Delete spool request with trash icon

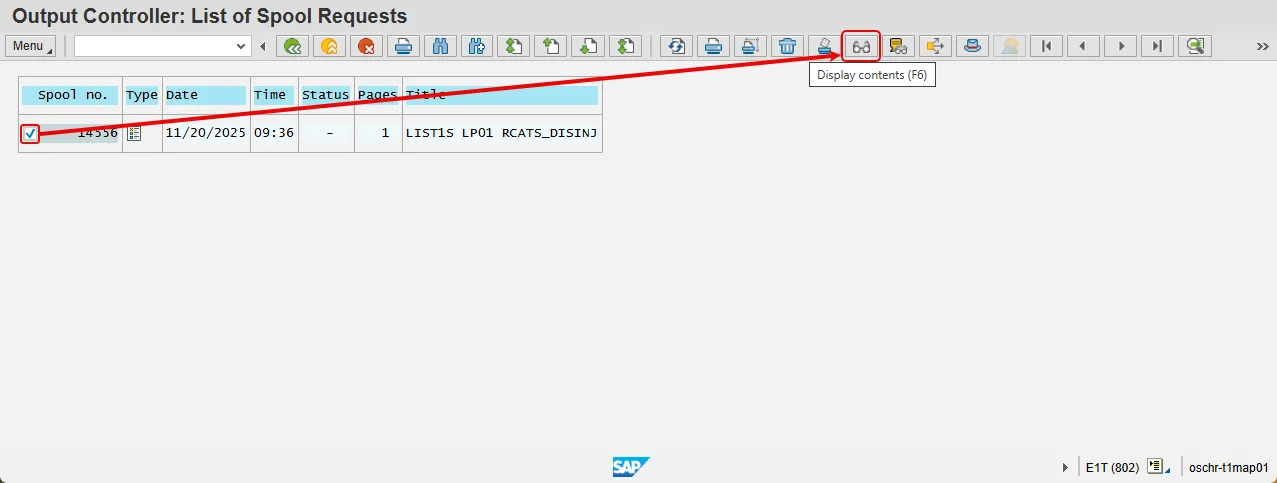[x=788, y=46]
